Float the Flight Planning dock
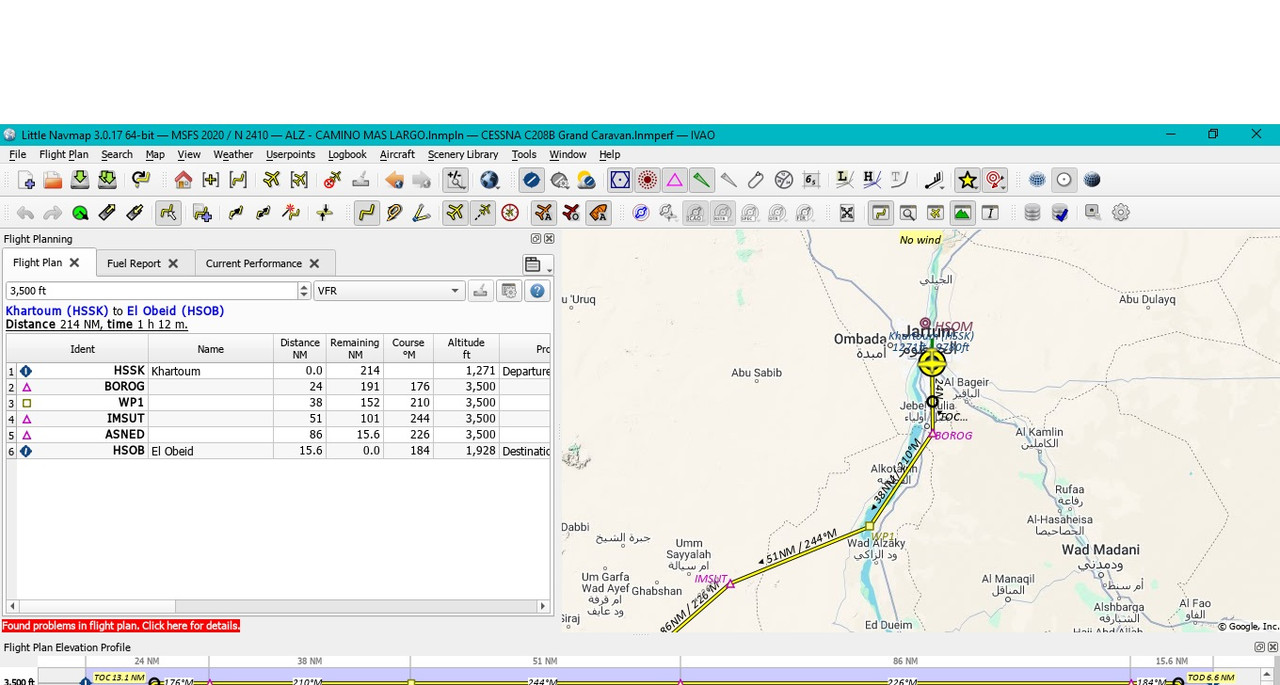 point(535,239)
